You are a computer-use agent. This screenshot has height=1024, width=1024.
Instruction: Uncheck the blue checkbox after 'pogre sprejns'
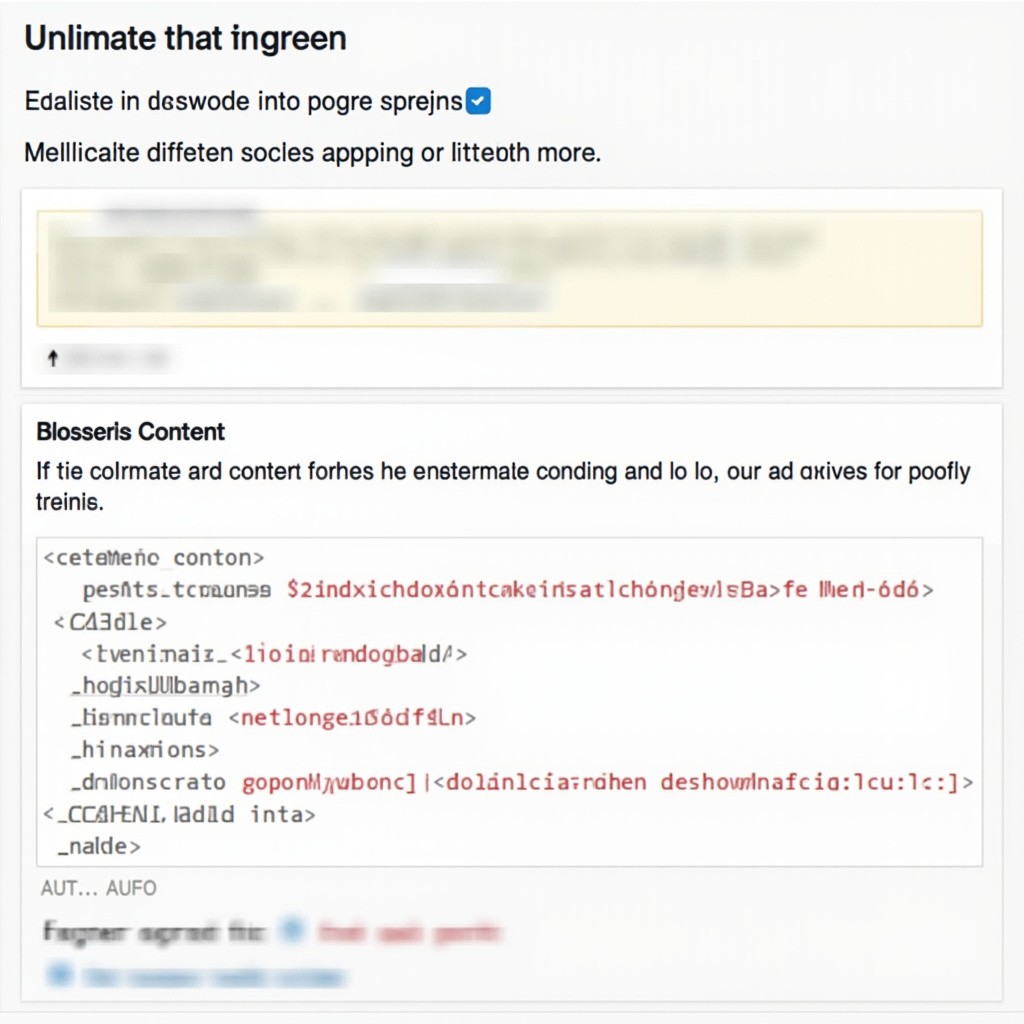pyautogui.click(x=478, y=101)
